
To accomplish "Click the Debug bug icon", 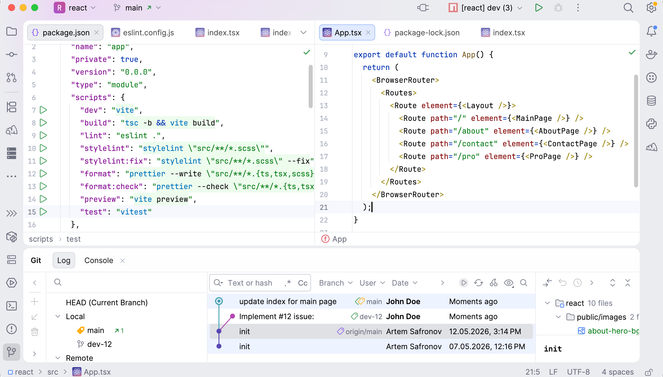I will click(558, 8).
